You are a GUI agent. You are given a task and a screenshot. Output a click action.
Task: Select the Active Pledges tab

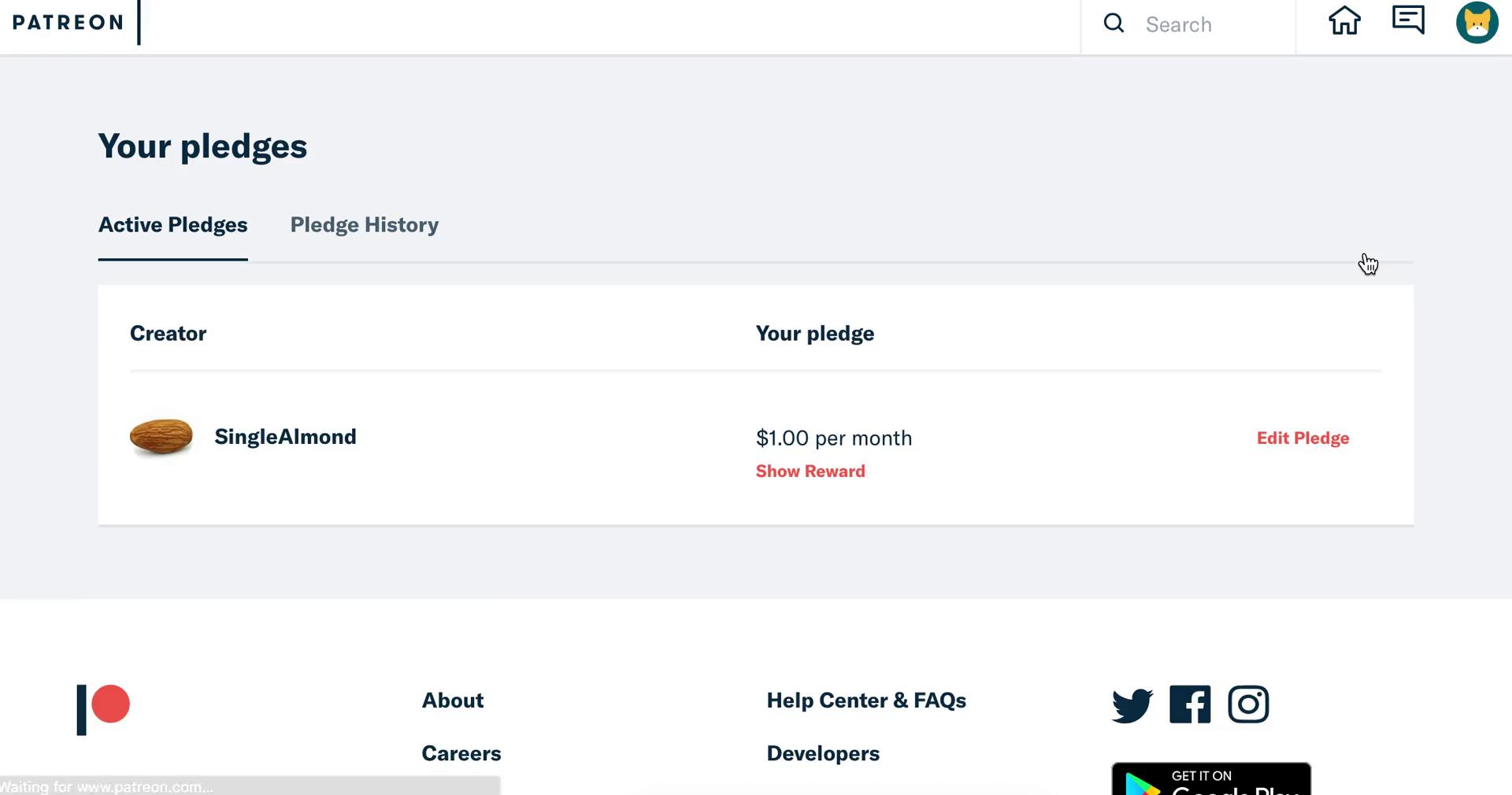(x=172, y=225)
